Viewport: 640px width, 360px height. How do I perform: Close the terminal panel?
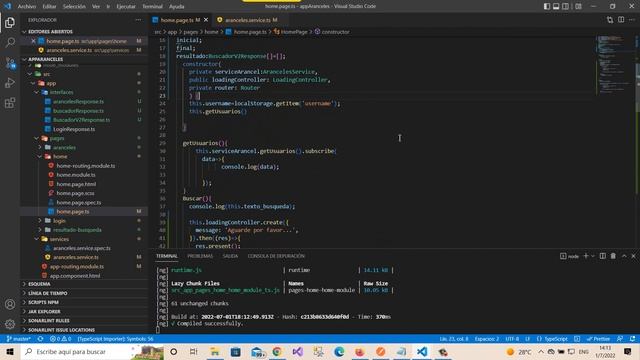633,256
